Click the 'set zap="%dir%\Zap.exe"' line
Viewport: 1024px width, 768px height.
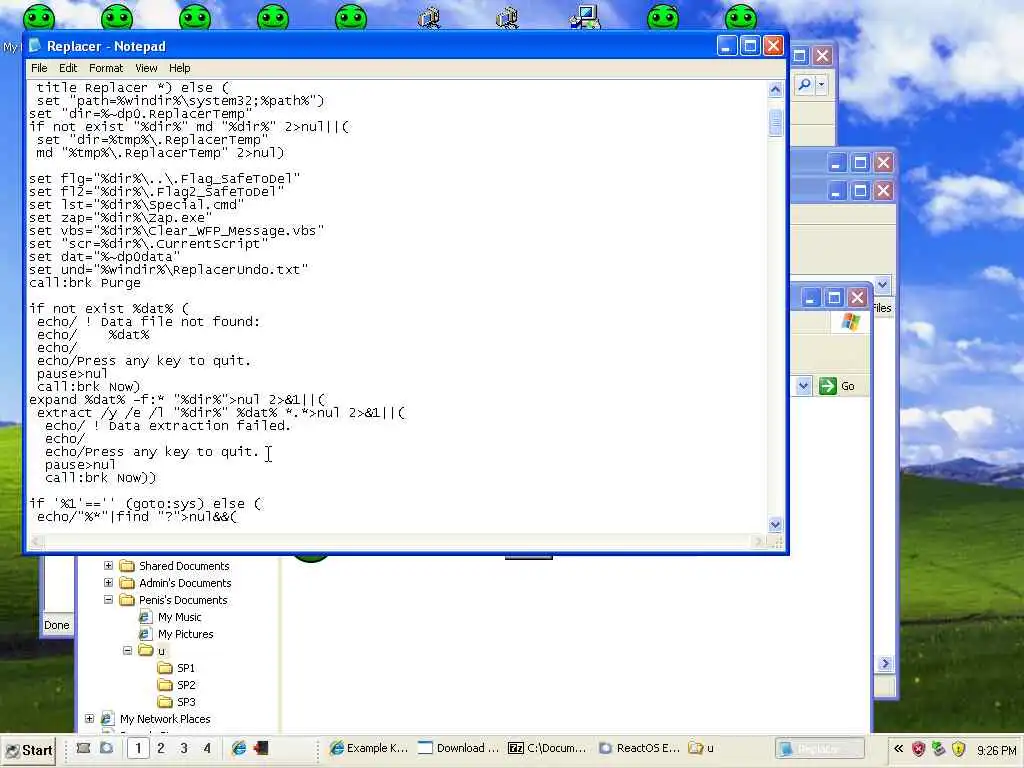[120, 217]
